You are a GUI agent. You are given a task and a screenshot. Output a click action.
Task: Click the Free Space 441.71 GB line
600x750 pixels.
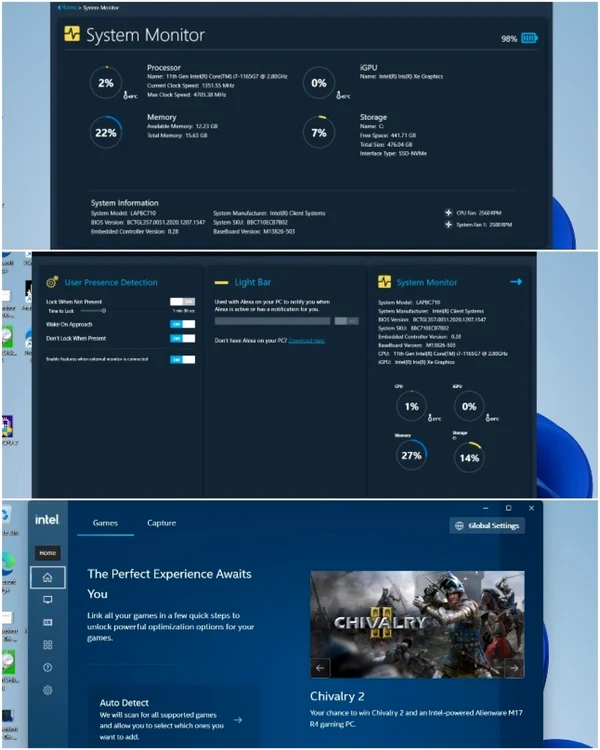[388, 135]
